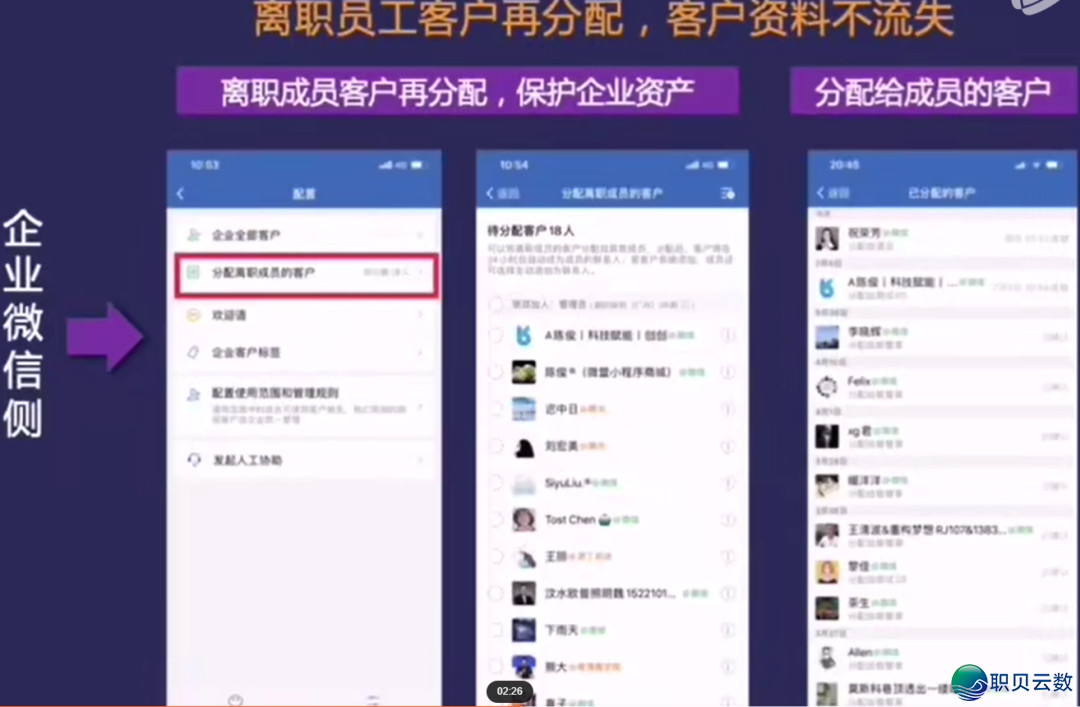1080x707 pixels.
Task: Select the checkbox next to A陈俊 customer
Action: pos(495,335)
